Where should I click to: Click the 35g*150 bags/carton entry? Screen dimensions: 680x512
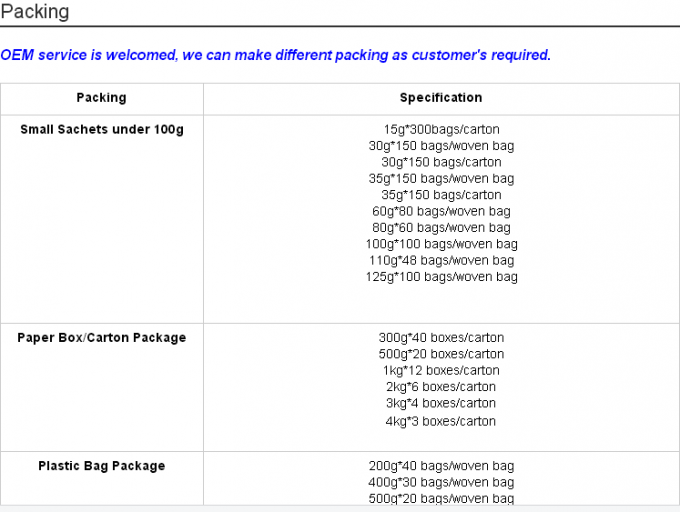[441, 195]
